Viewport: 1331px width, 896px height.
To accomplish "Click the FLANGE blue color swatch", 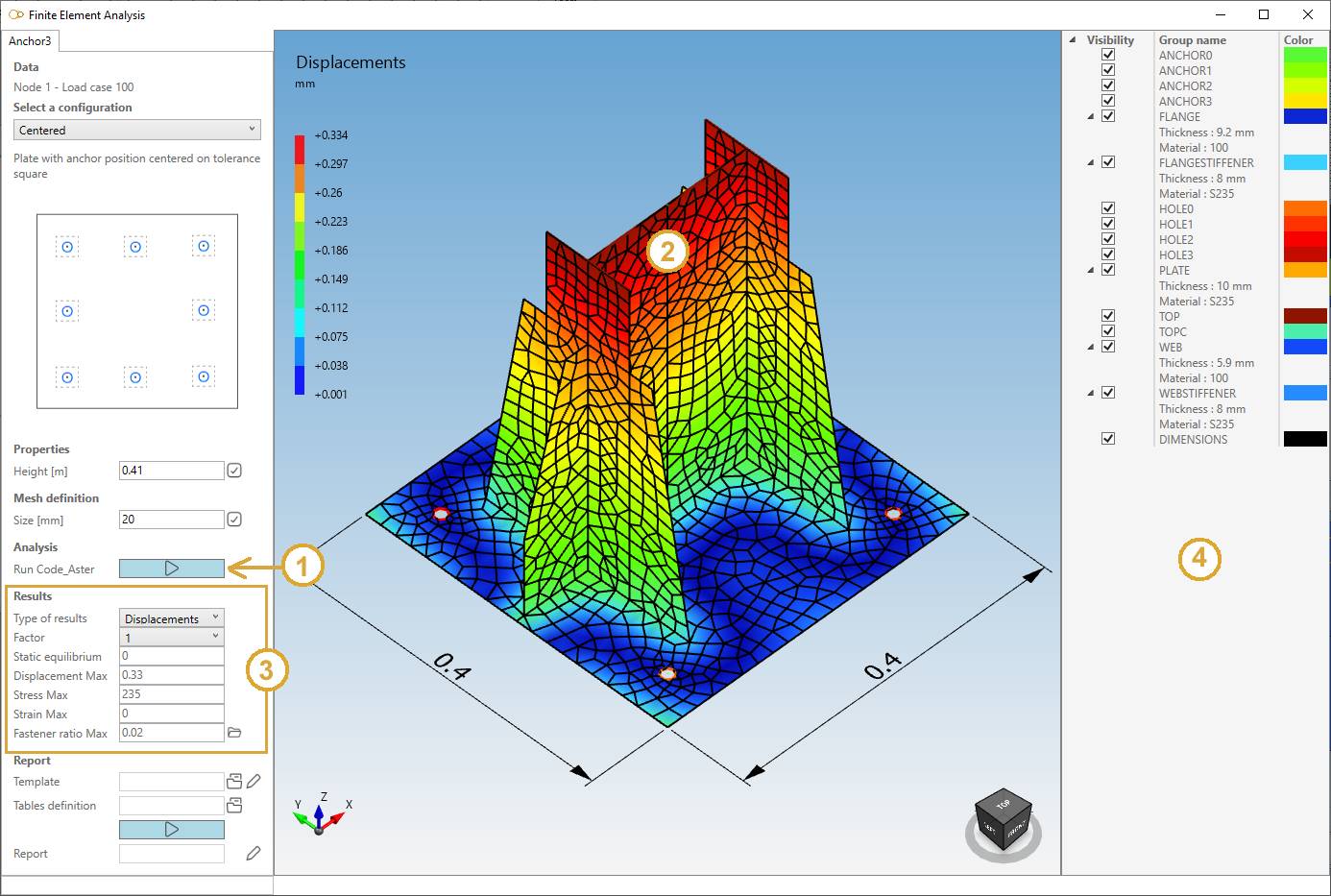I will 1305,116.
